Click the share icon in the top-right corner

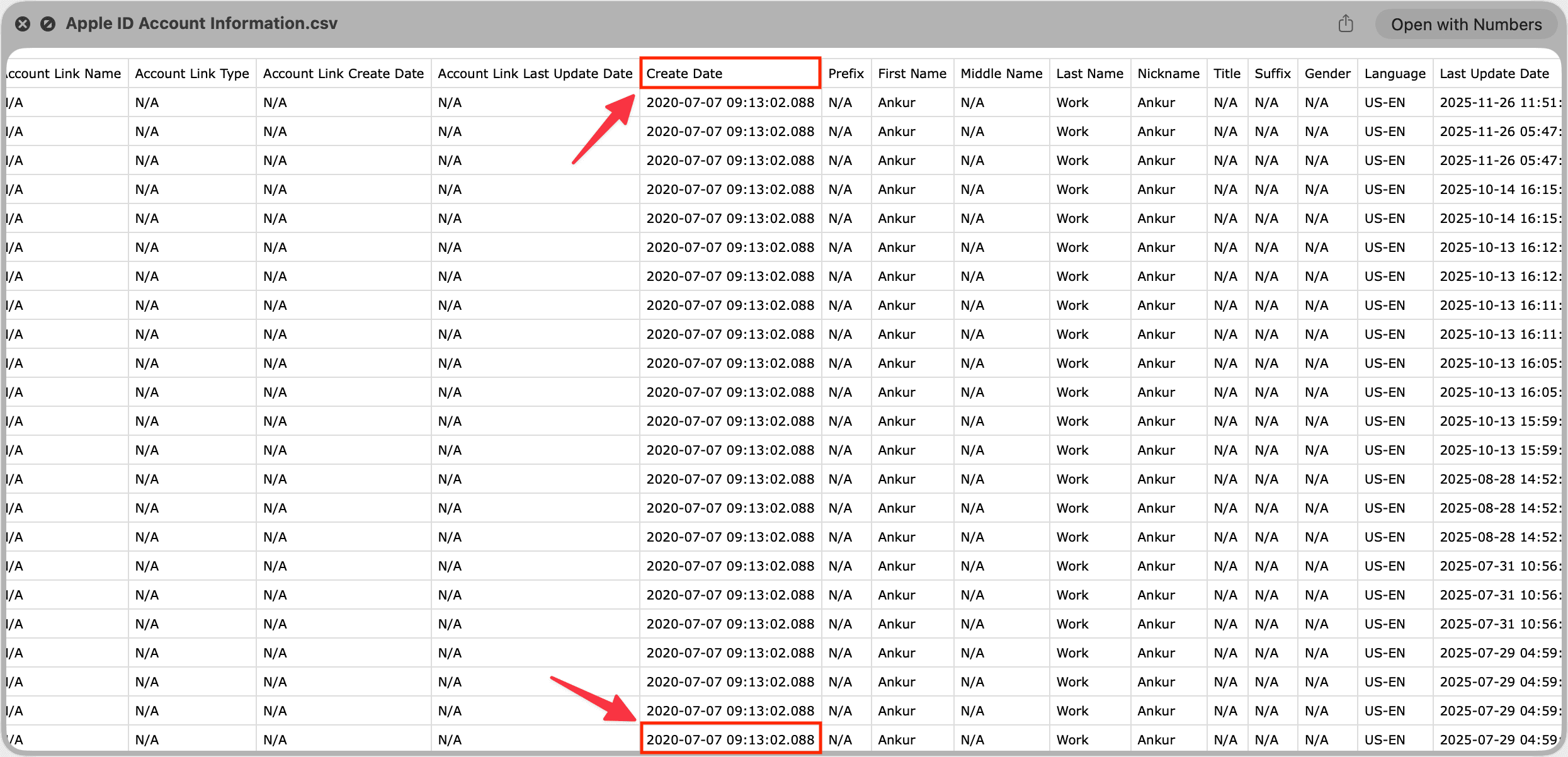1346,23
